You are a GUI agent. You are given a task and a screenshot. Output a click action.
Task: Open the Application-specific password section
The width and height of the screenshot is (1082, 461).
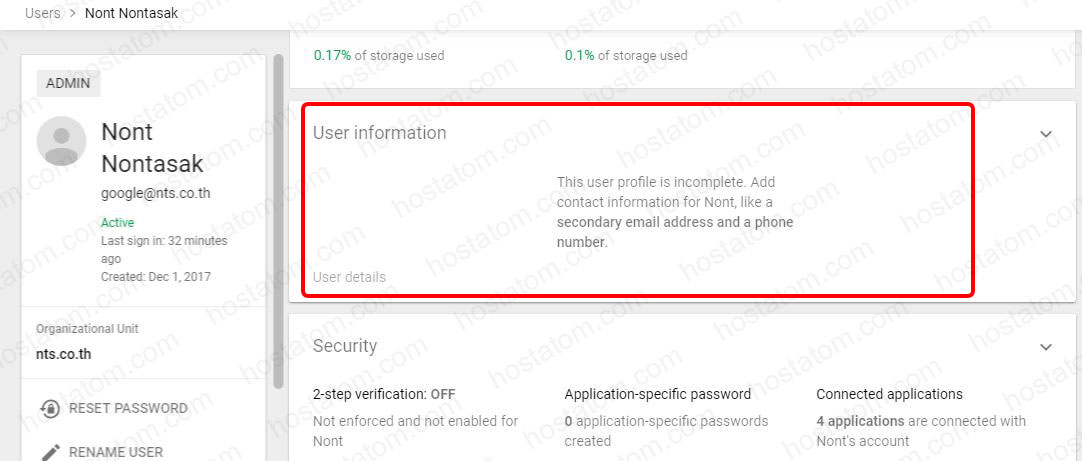click(x=657, y=394)
